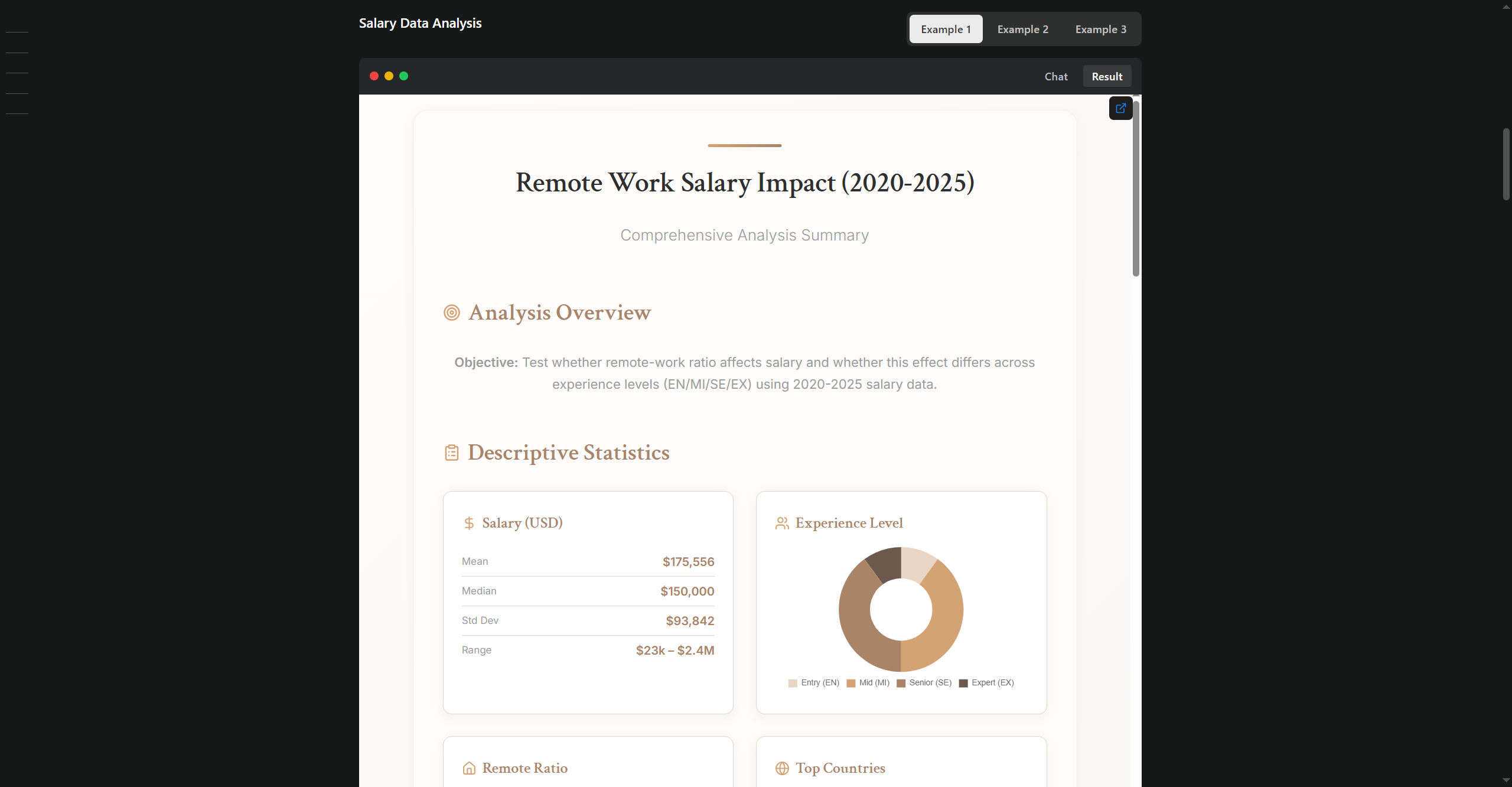Click the clipboard icon beside Descriptive Statistics
The height and width of the screenshot is (787, 1512).
(452, 453)
